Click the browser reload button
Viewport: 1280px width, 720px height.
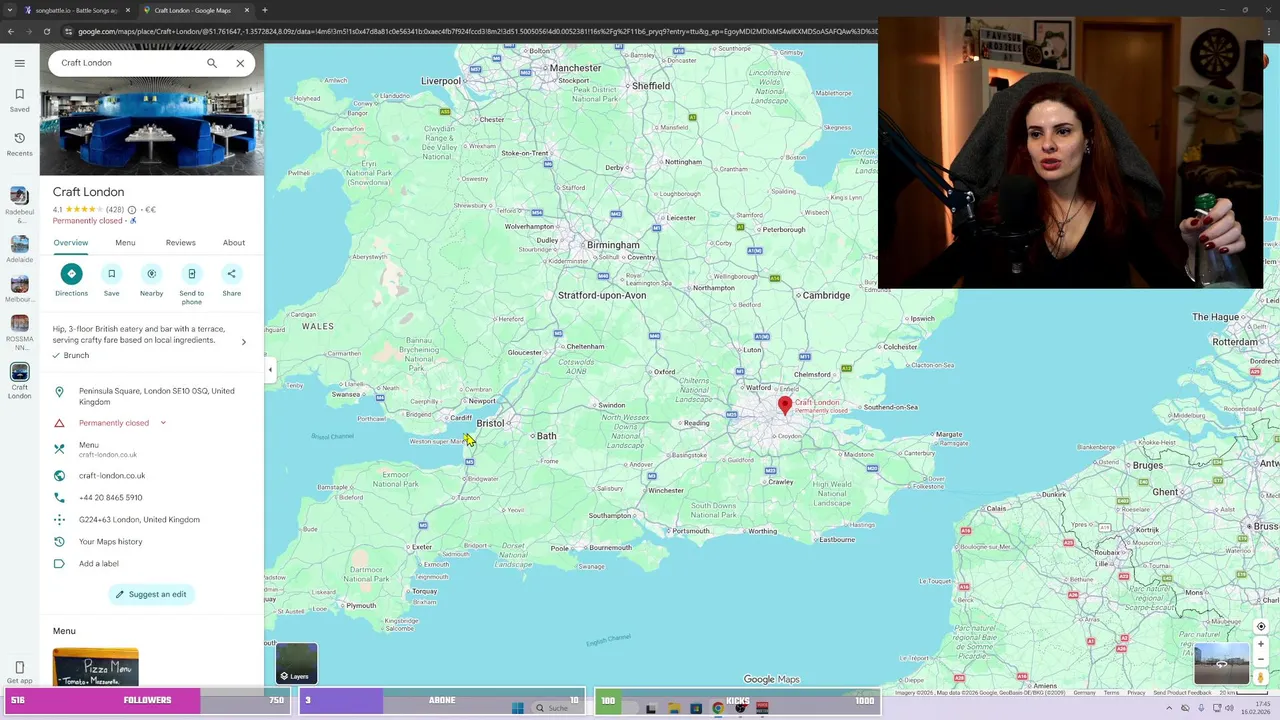(x=46, y=31)
